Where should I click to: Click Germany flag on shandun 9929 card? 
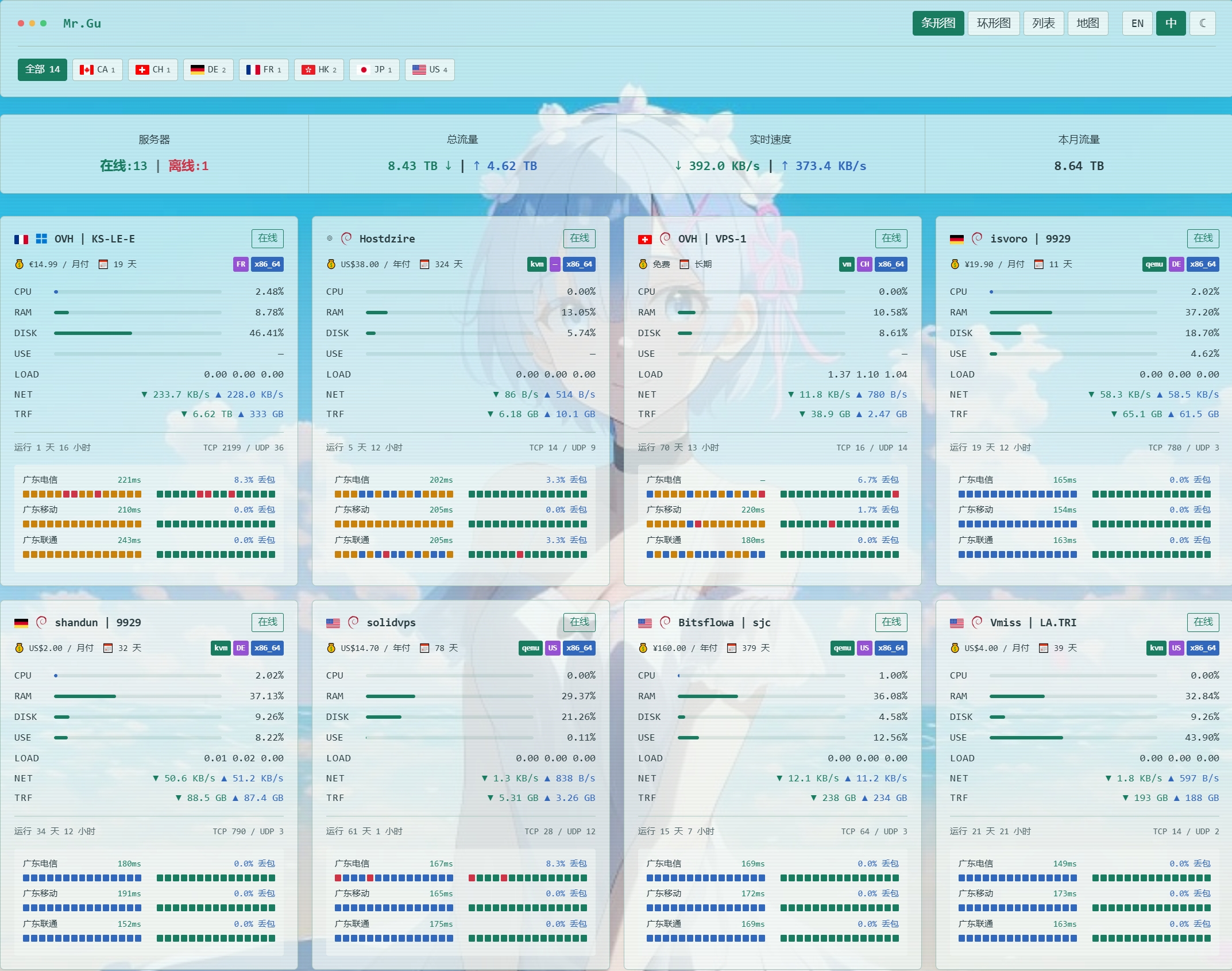point(21,623)
